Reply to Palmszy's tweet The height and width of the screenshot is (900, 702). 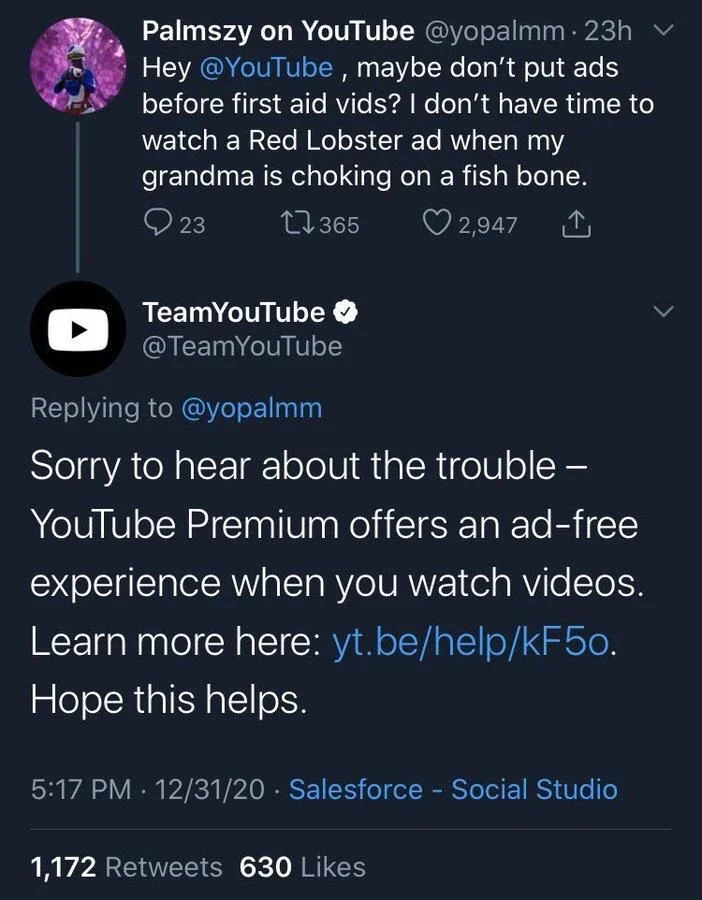[159, 224]
